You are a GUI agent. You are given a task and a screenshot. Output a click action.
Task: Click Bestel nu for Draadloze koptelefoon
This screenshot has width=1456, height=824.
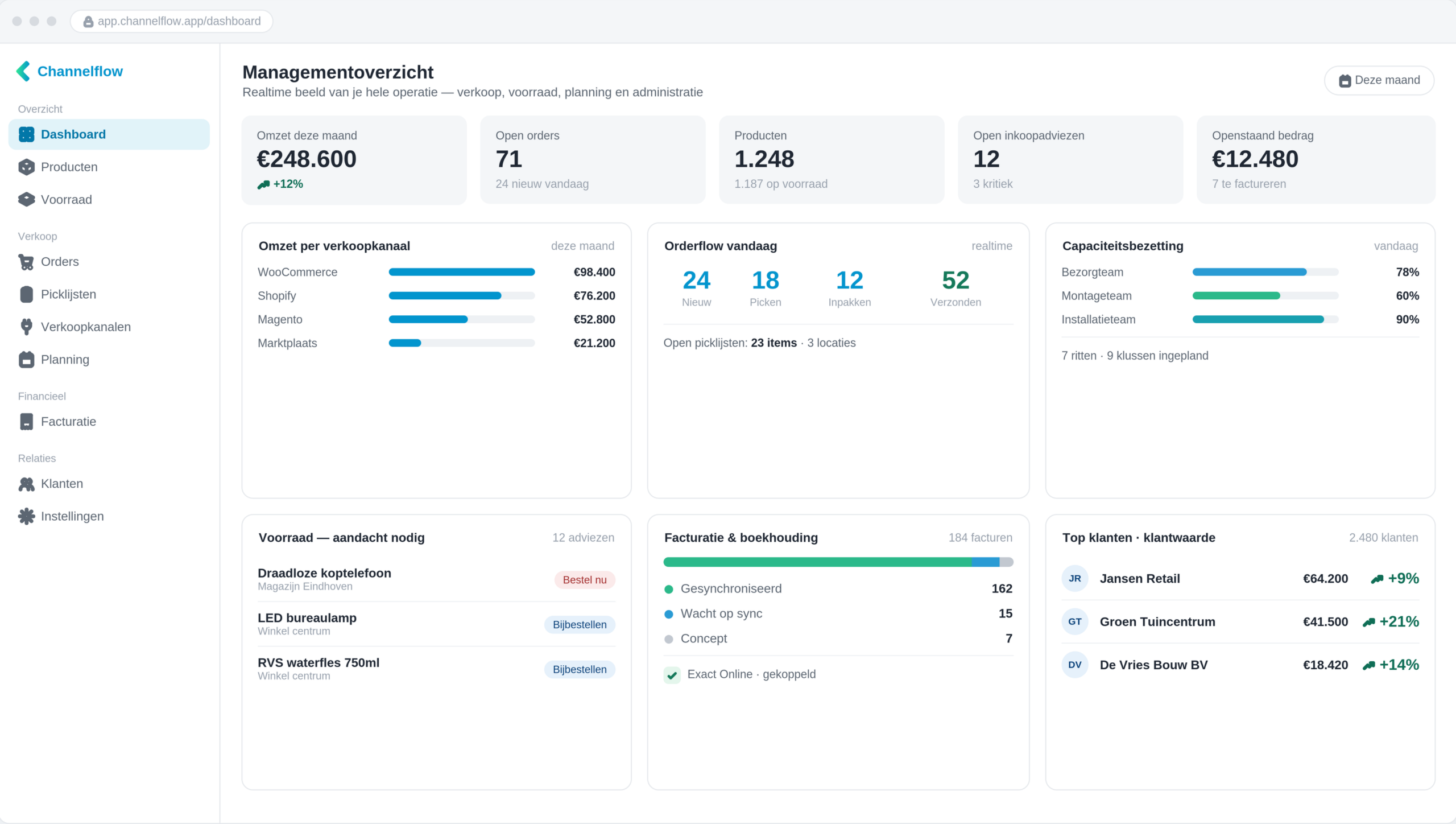tap(585, 580)
